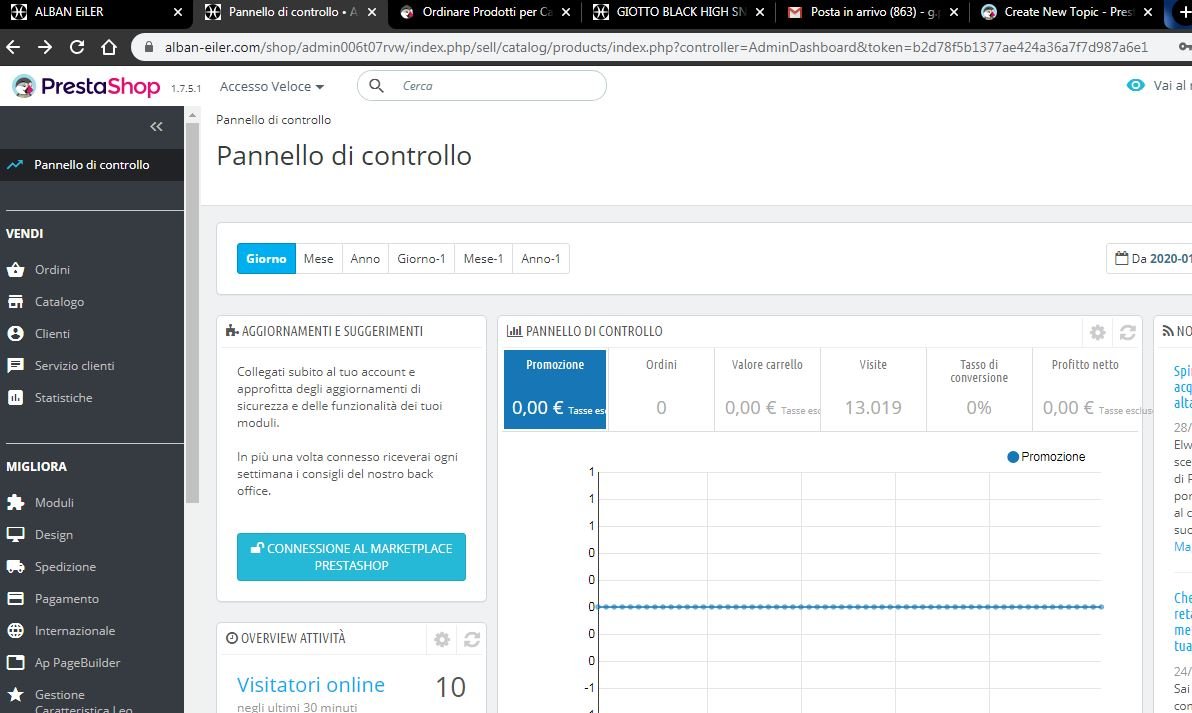Select the Giorno period tab
This screenshot has width=1192, height=713.
266,258
